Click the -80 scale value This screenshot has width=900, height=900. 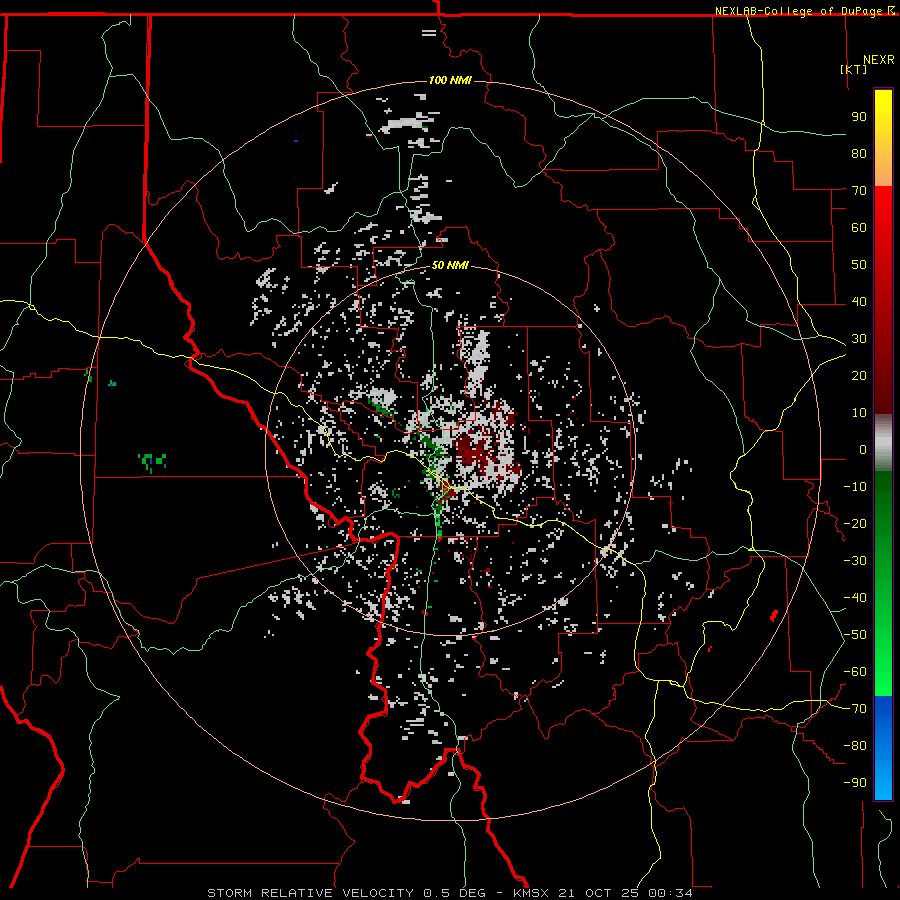pyautogui.click(x=855, y=746)
